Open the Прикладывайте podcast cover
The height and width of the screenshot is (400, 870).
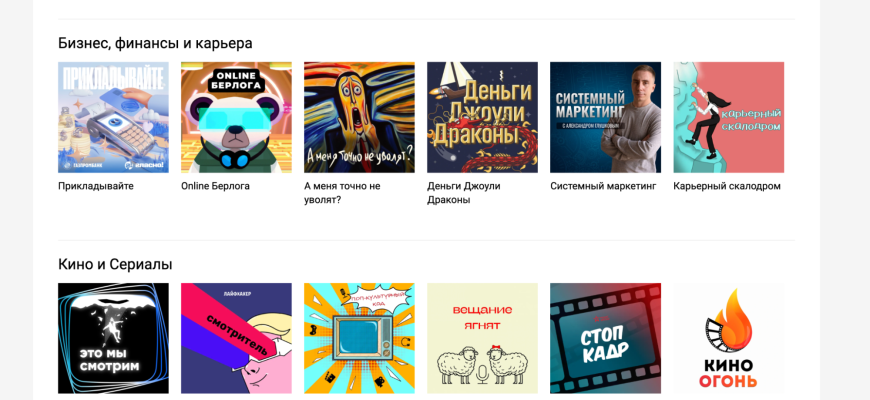click(113, 117)
